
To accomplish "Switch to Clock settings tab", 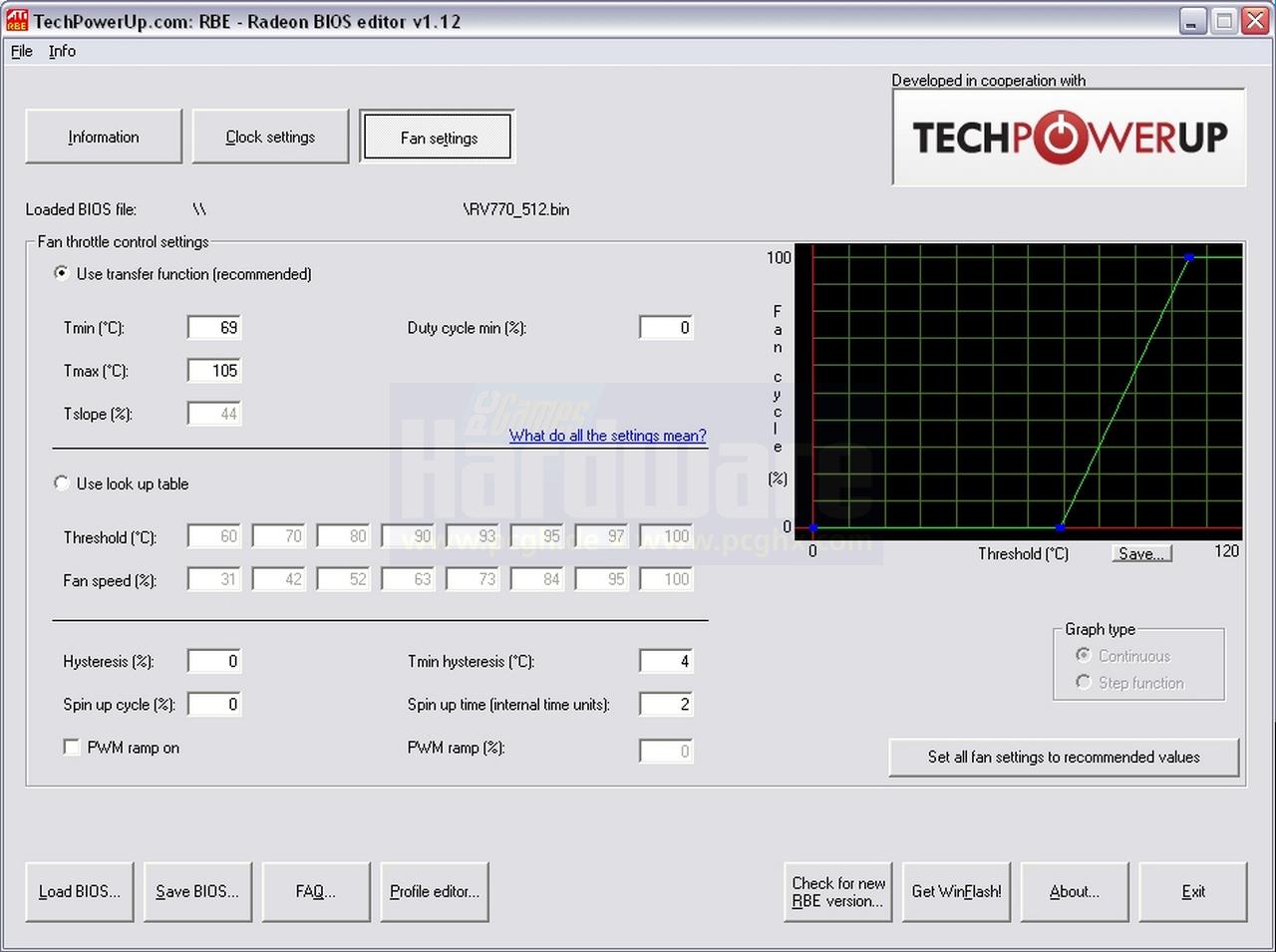I will click(270, 137).
